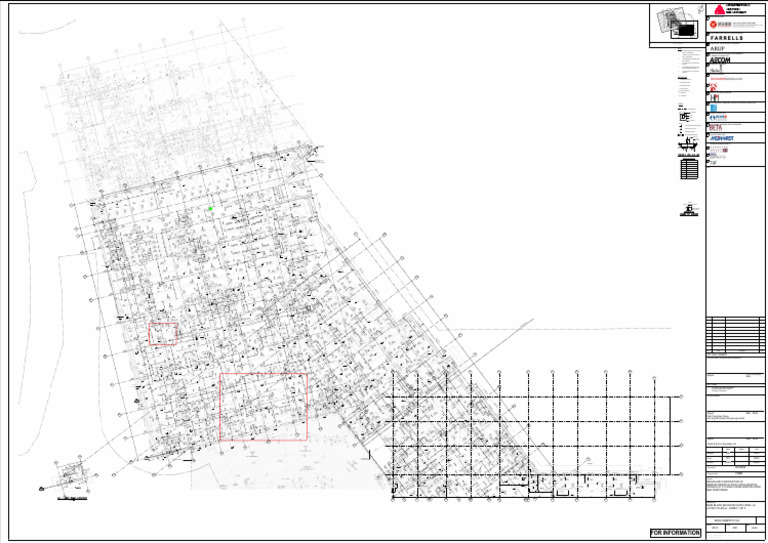Click the small detail plan at the bottom left
Screen dimensions: 768x543
70,474
